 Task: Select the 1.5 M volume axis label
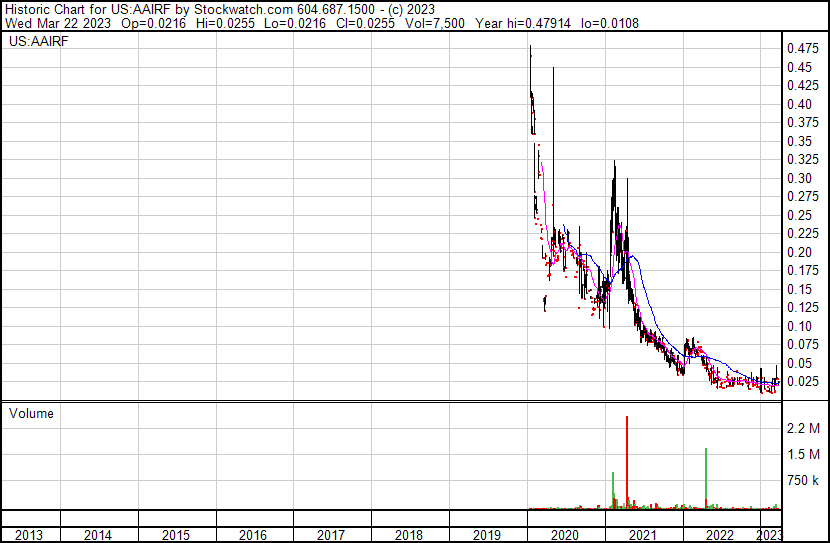803,454
